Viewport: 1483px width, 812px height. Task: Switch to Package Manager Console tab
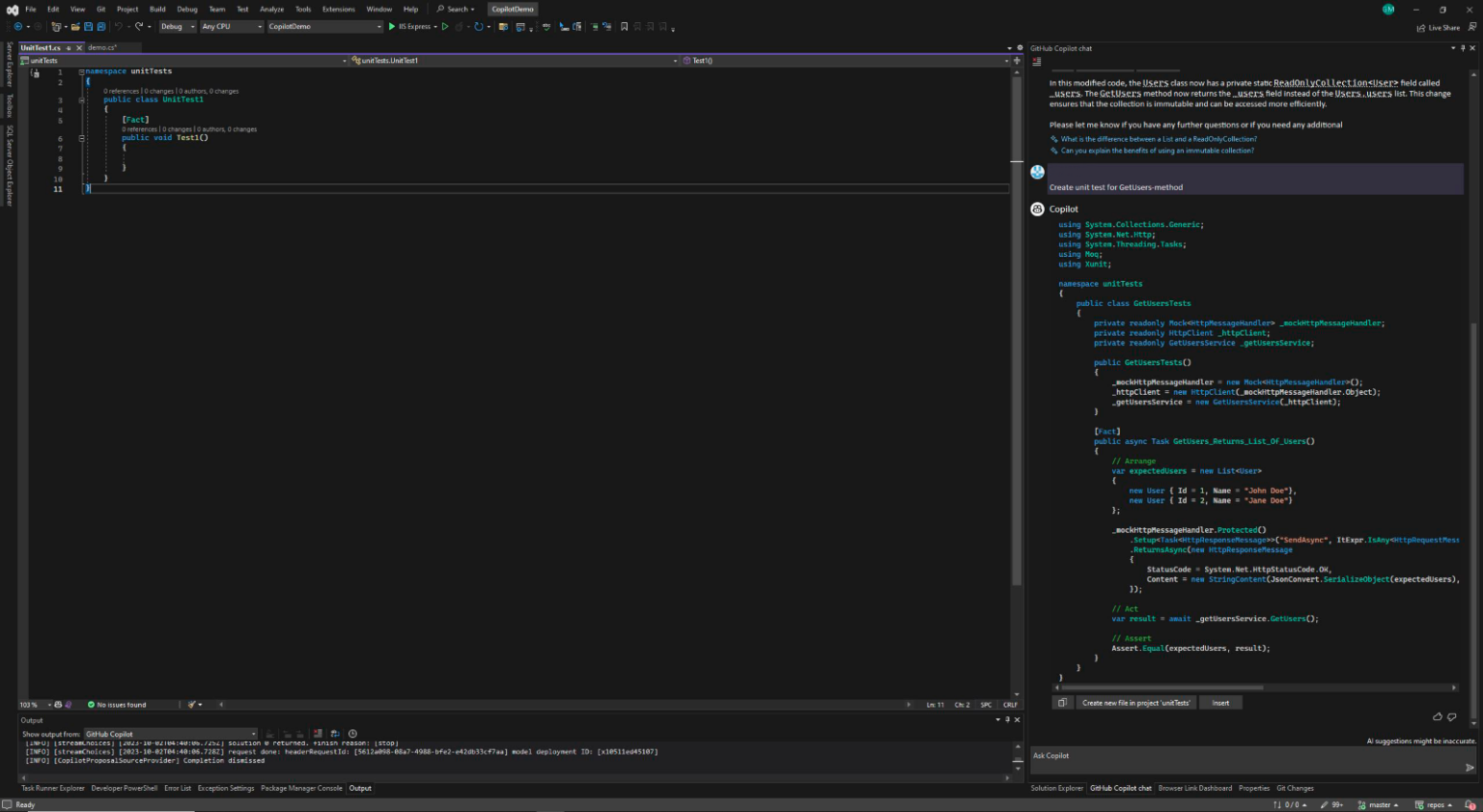click(x=301, y=788)
